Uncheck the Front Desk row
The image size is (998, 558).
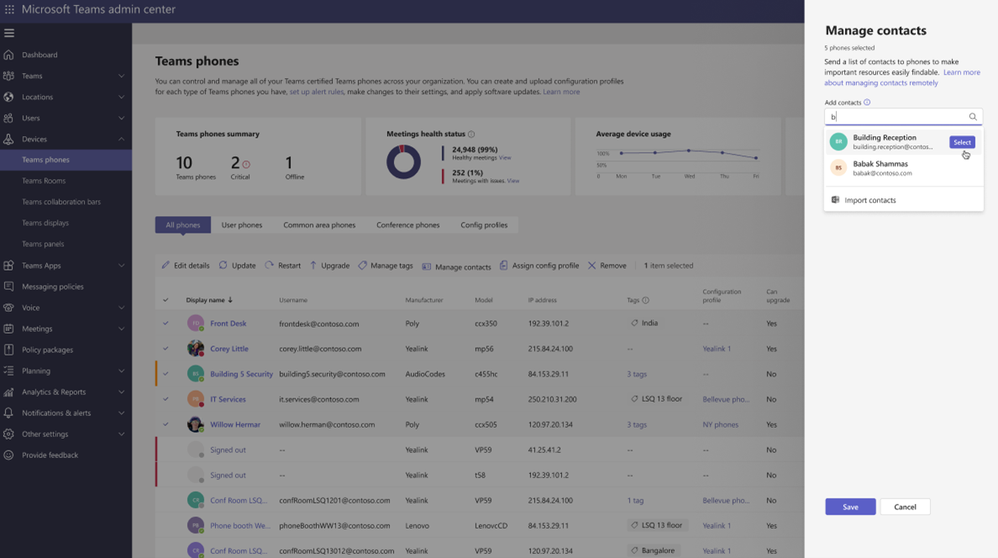click(x=165, y=323)
